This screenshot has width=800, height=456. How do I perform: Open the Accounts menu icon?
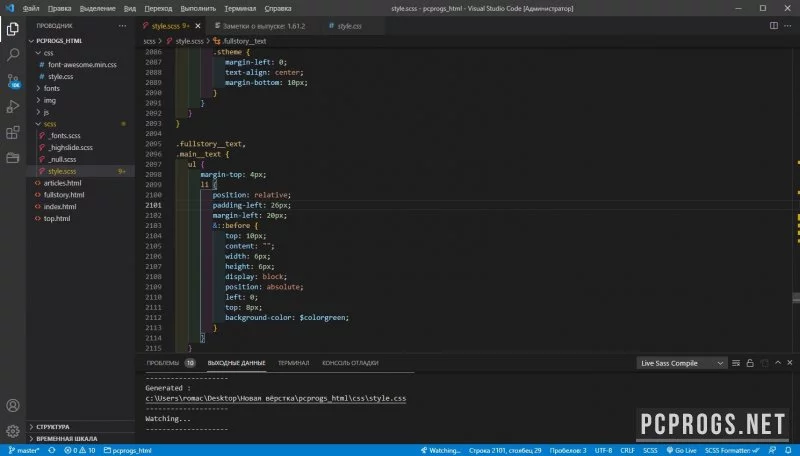[x=13, y=406]
